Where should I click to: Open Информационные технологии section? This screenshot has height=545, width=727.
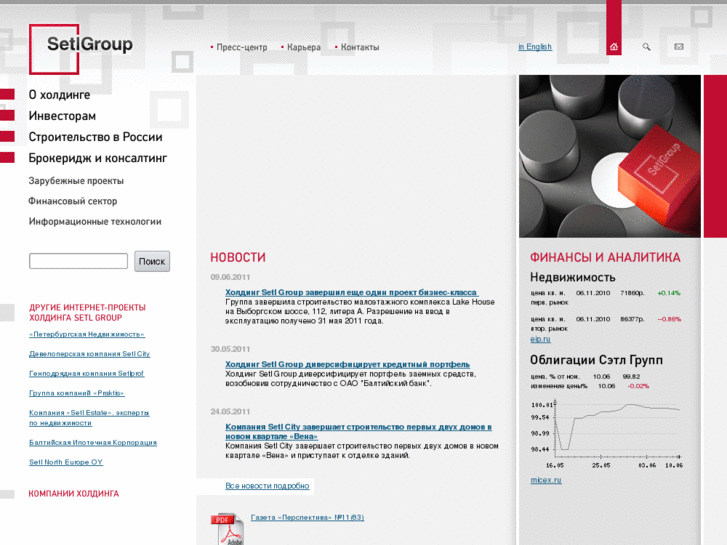(95, 222)
